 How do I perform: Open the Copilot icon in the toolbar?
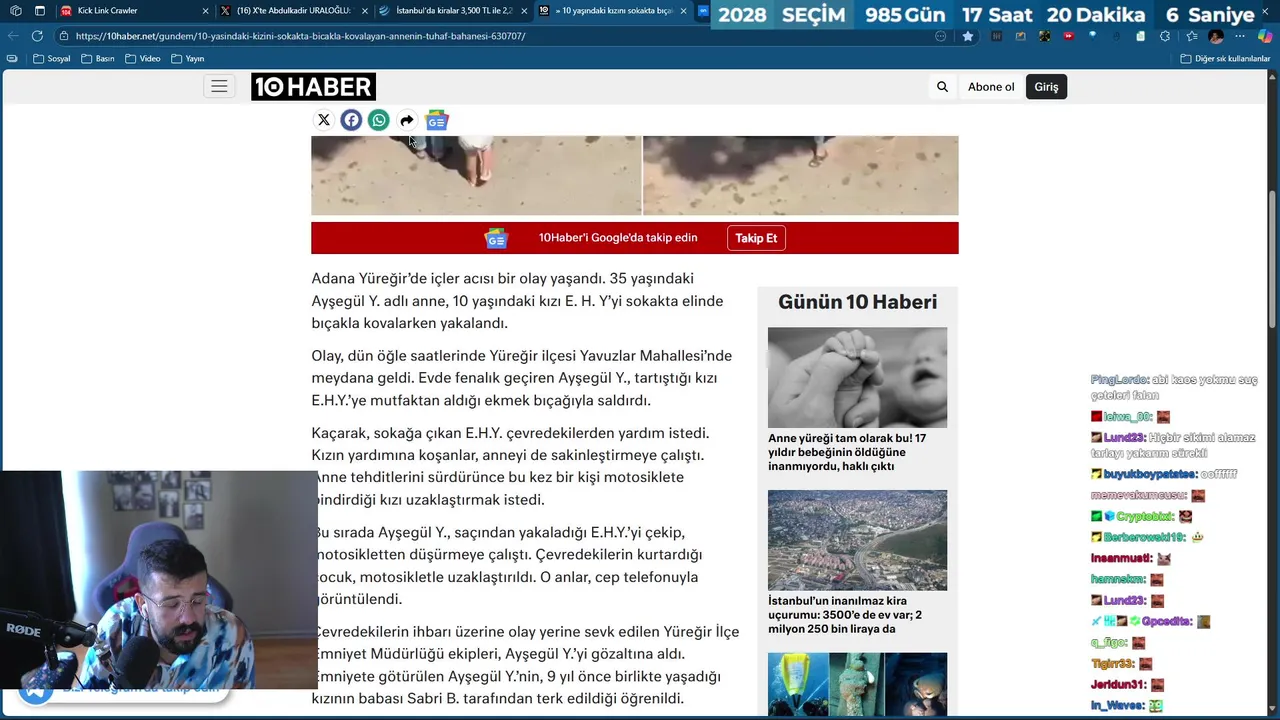pyautogui.click(x=1265, y=36)
